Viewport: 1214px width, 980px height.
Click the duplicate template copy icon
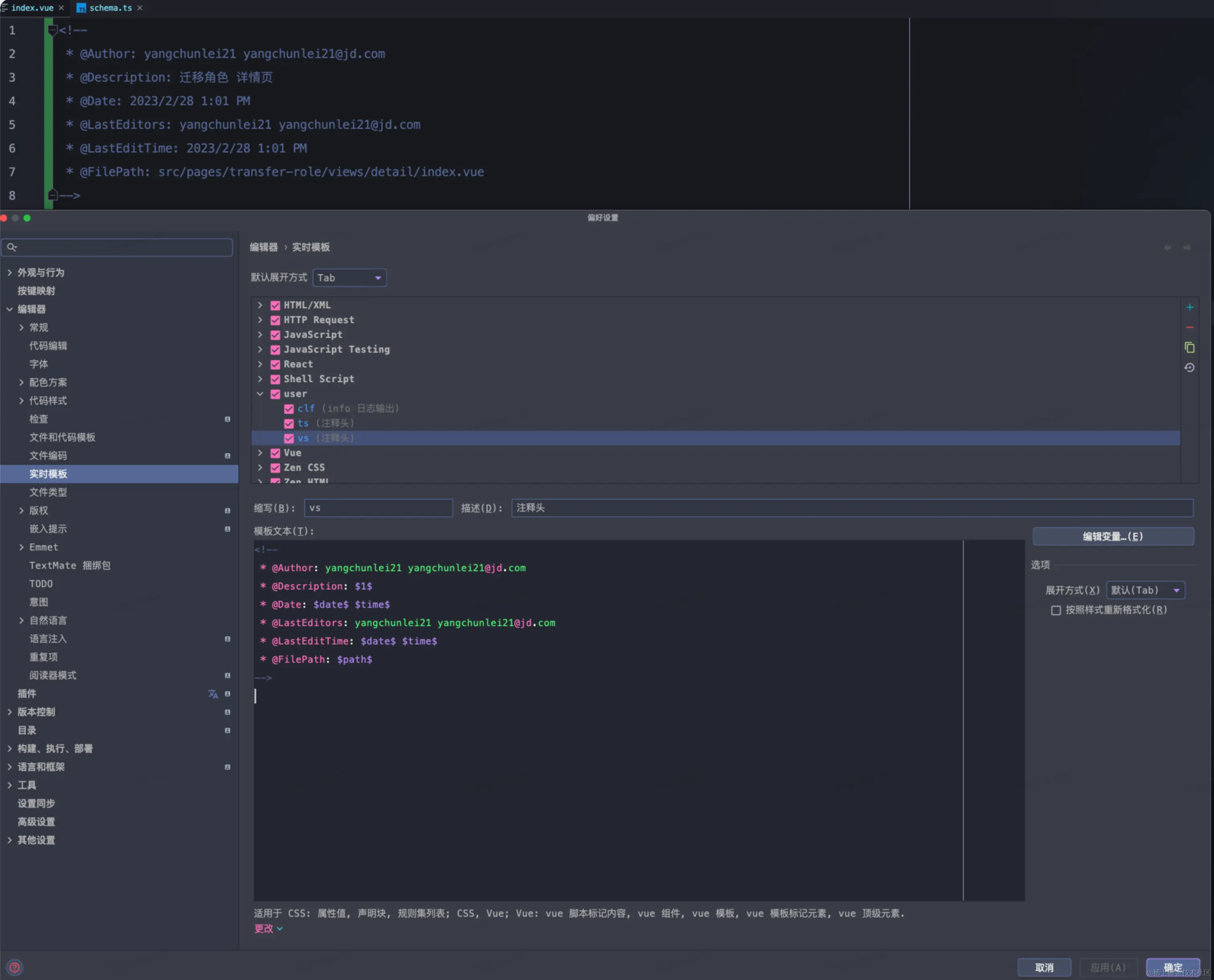(1189, 347)
